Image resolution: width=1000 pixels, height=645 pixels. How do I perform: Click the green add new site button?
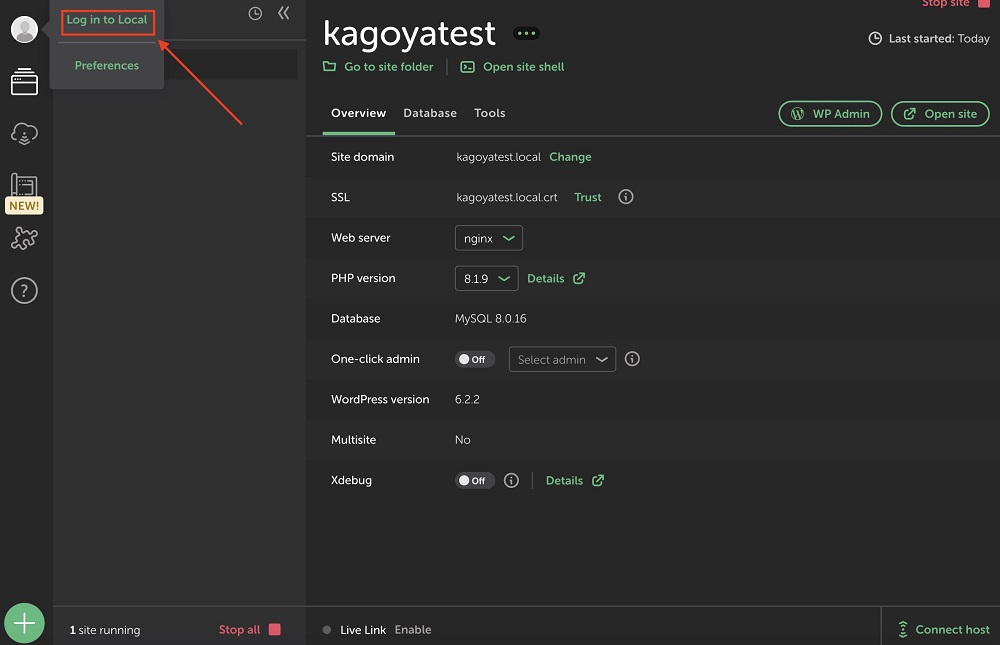pyautogui.click(x=24, y=624)
